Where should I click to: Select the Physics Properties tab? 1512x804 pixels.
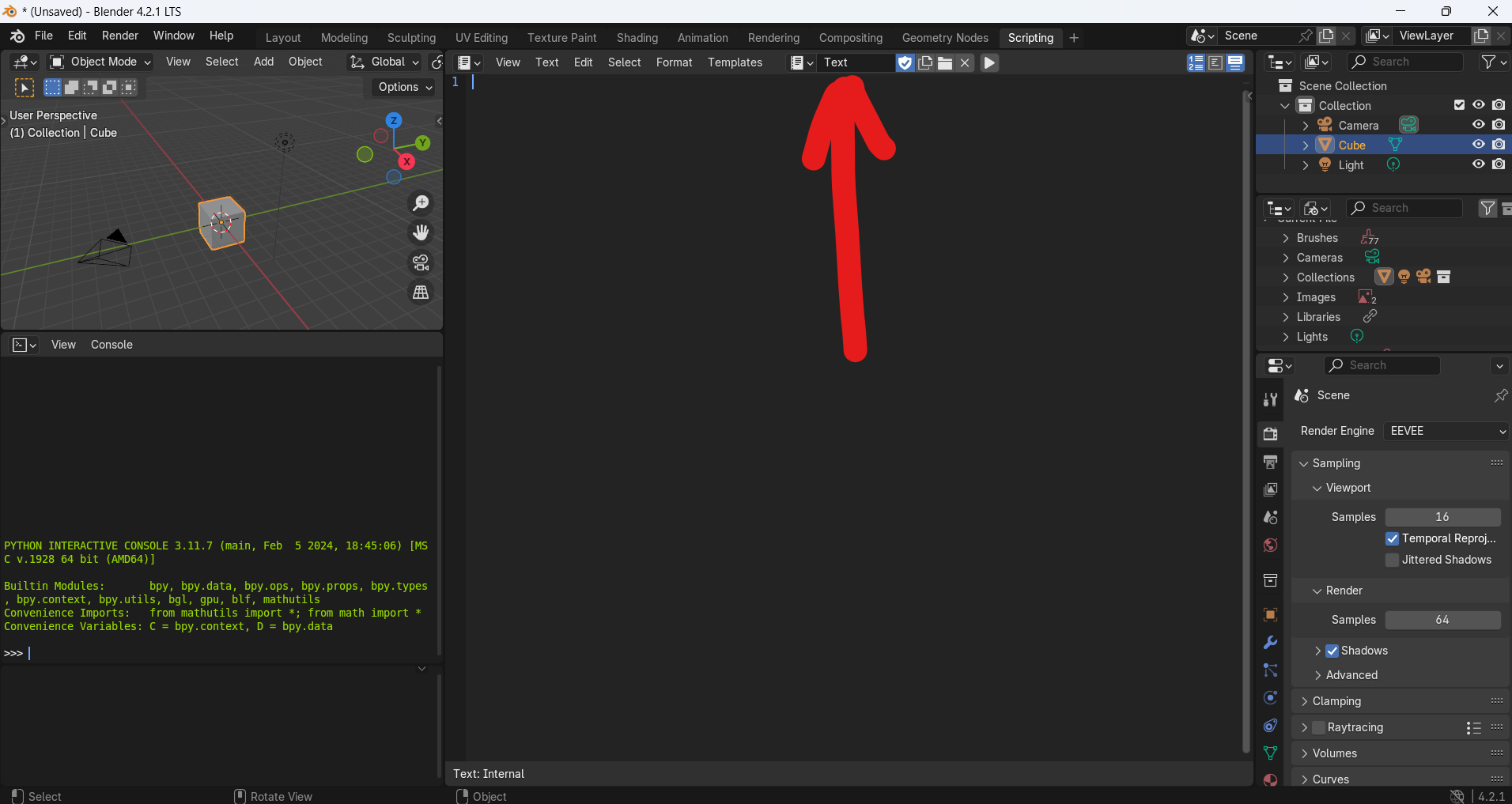point(1271,696)
